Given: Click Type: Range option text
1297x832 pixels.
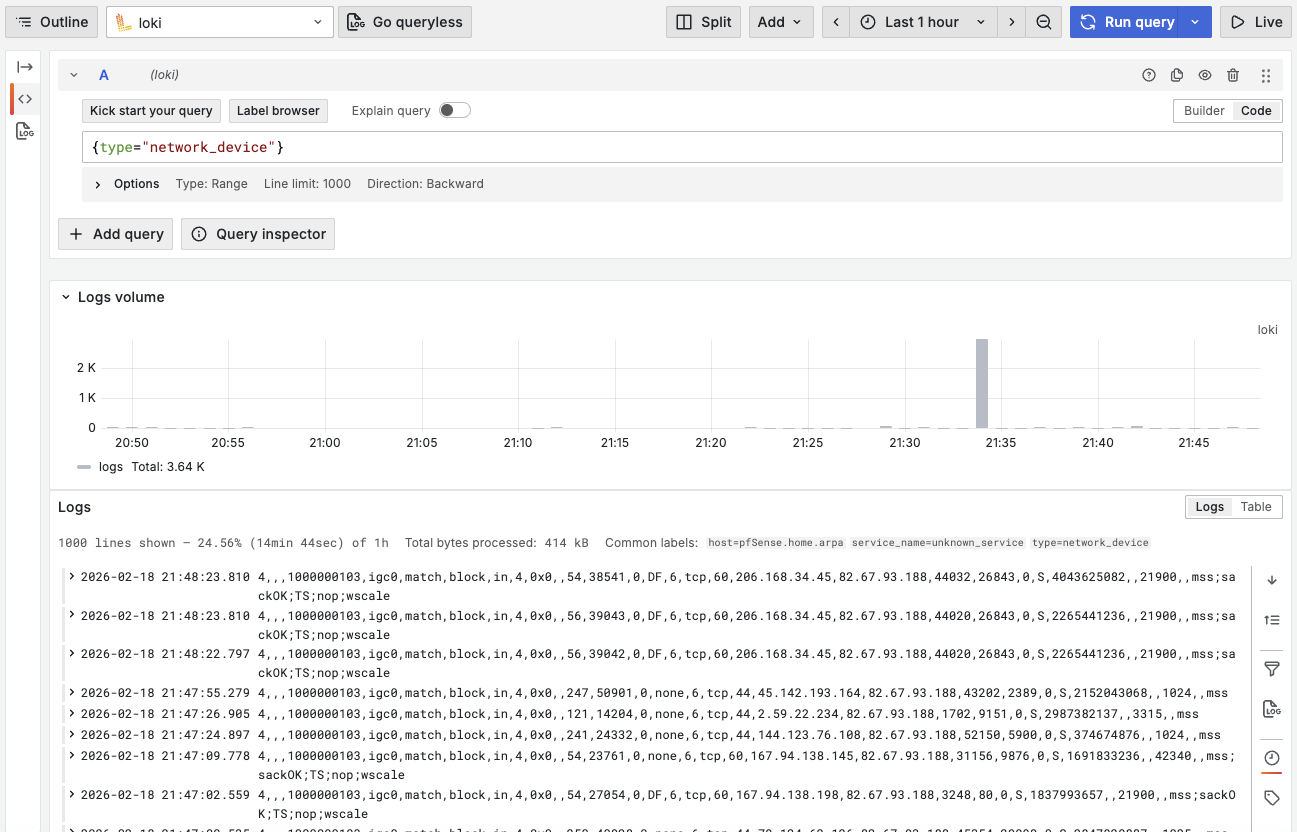Looking at the screenshot, I should click(x=211, y=184).
